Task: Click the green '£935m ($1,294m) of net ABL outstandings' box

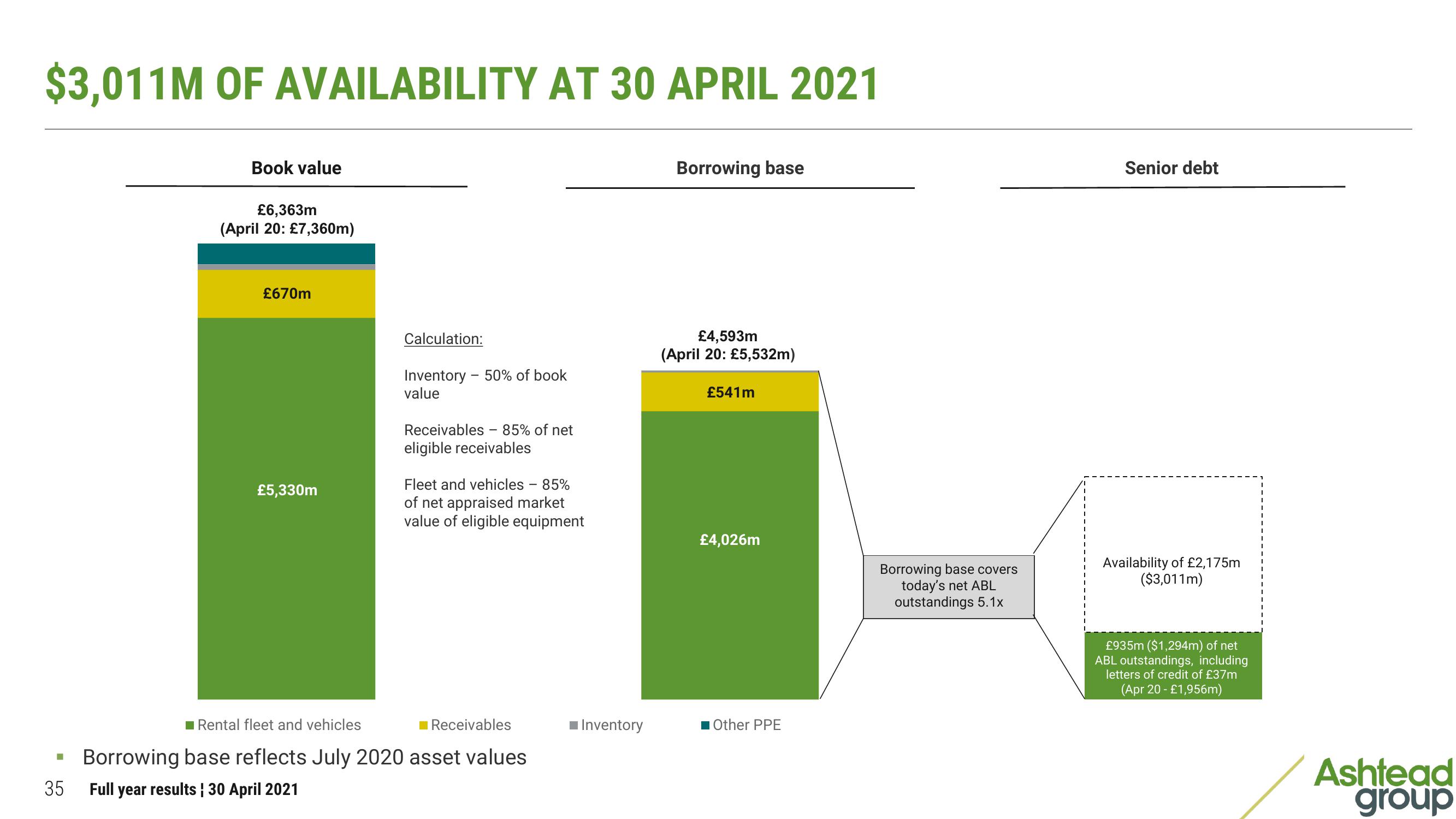Action: click(x=1173, y=666)
